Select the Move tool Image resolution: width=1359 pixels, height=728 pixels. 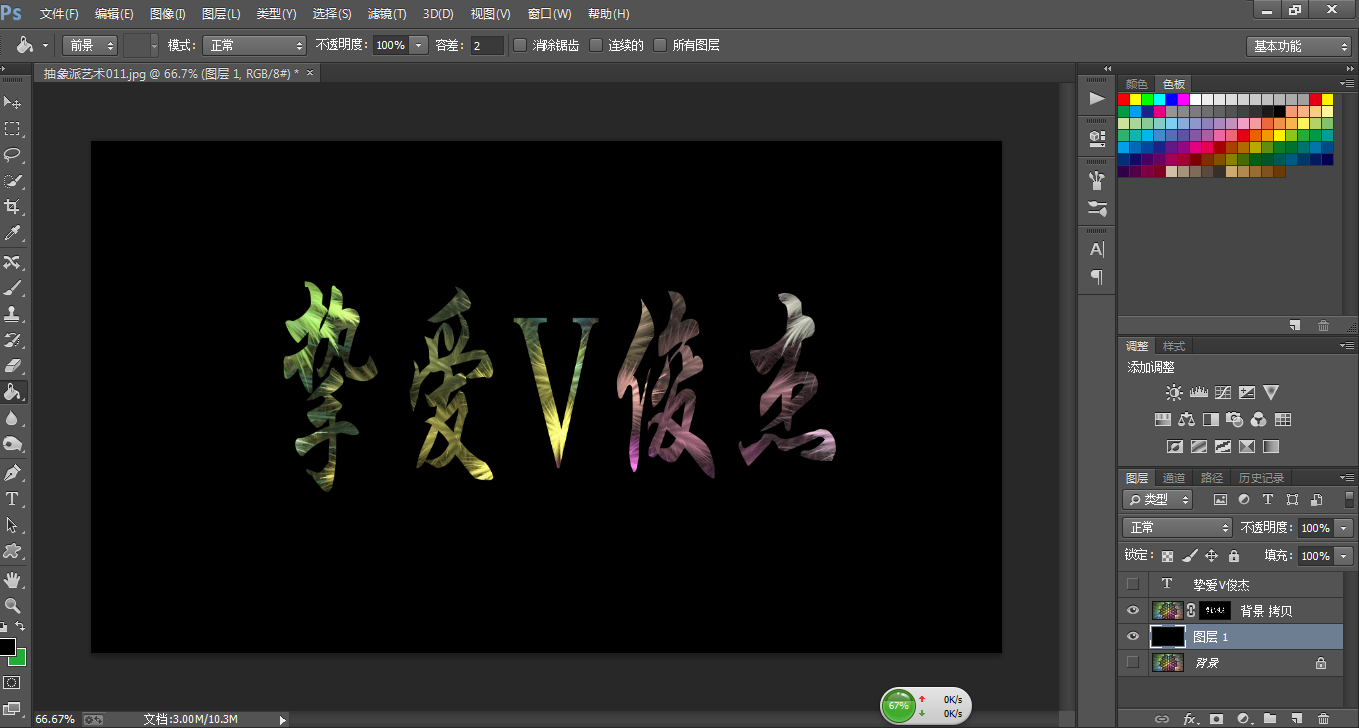pyautogui.click(x=13, y=102)
